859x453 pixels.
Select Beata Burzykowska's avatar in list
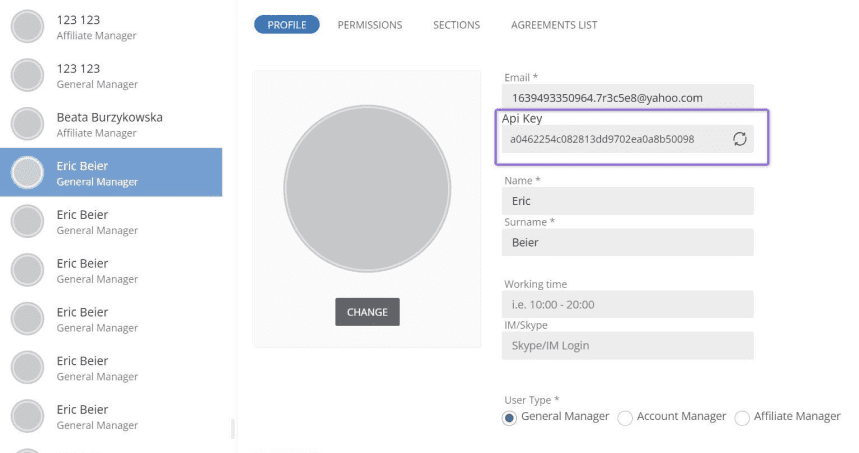(x=27, y=124)
